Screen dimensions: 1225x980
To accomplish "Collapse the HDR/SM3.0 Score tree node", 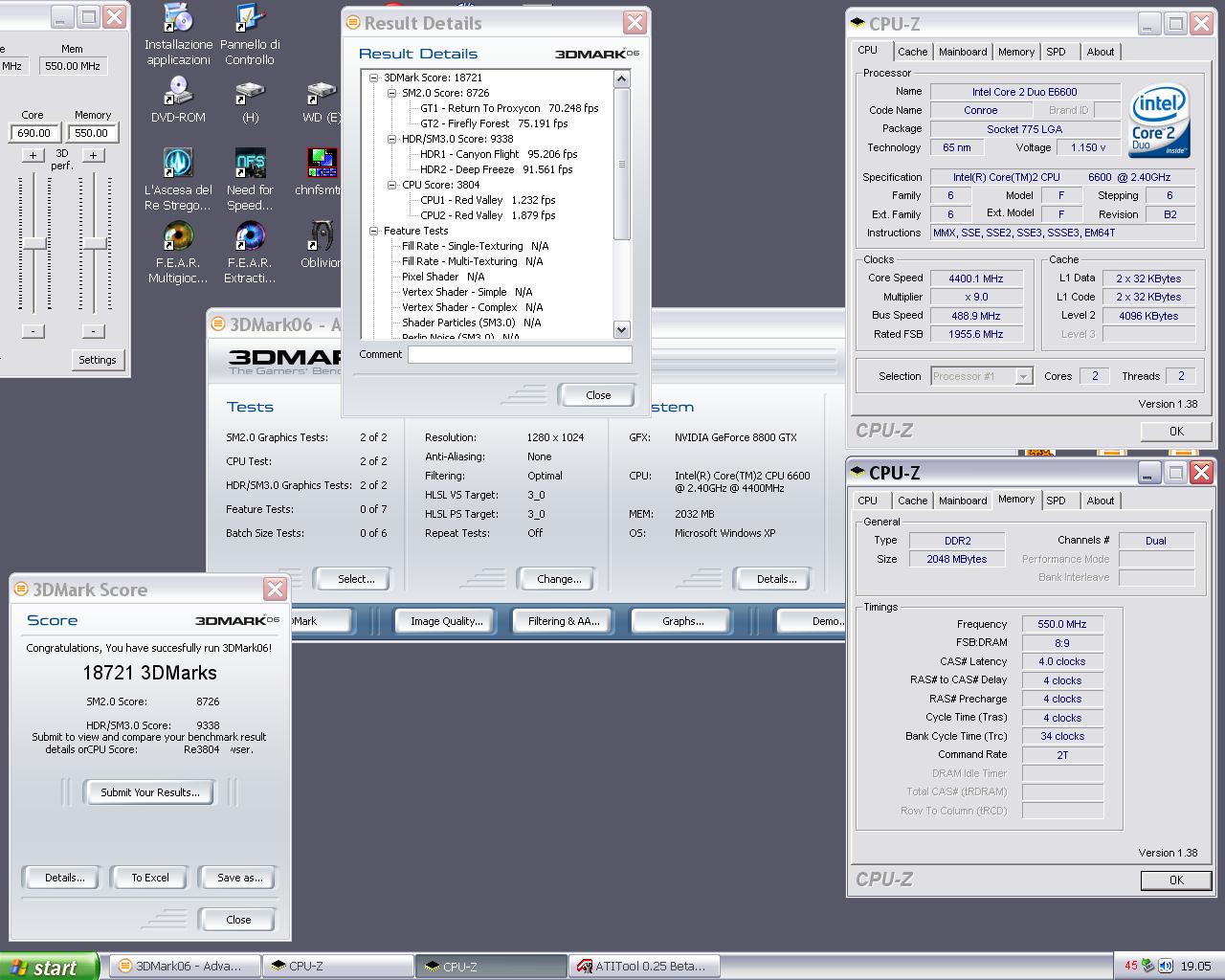I will (392, 139).
